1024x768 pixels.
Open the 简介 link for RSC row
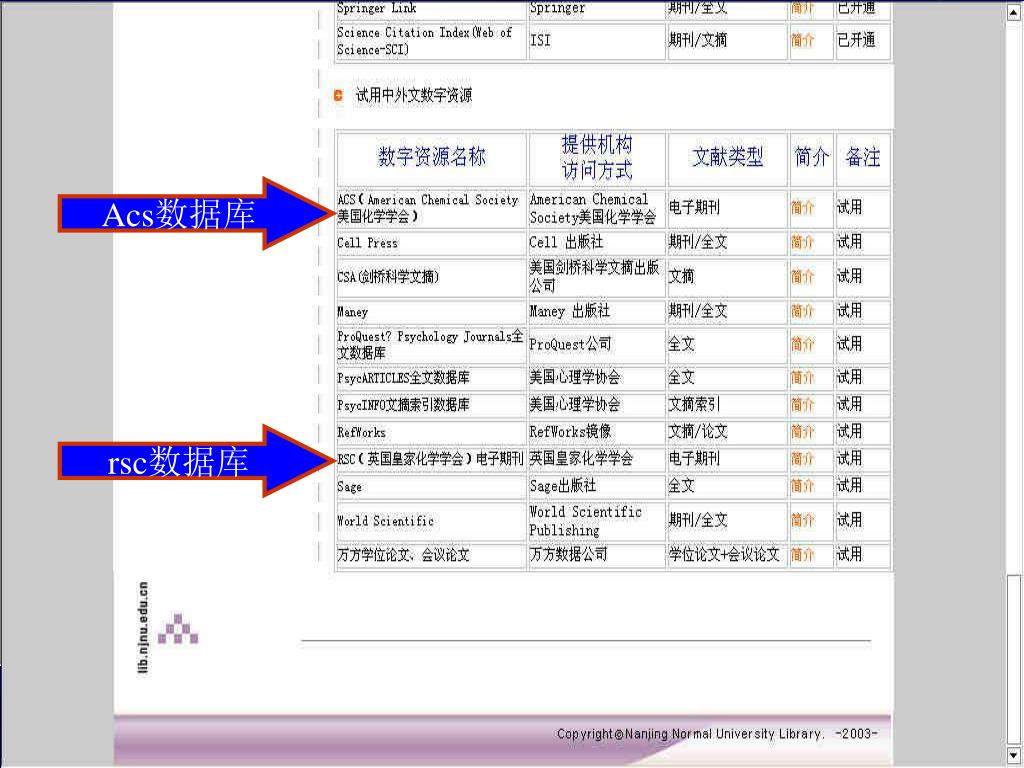(x=803, y=458)
